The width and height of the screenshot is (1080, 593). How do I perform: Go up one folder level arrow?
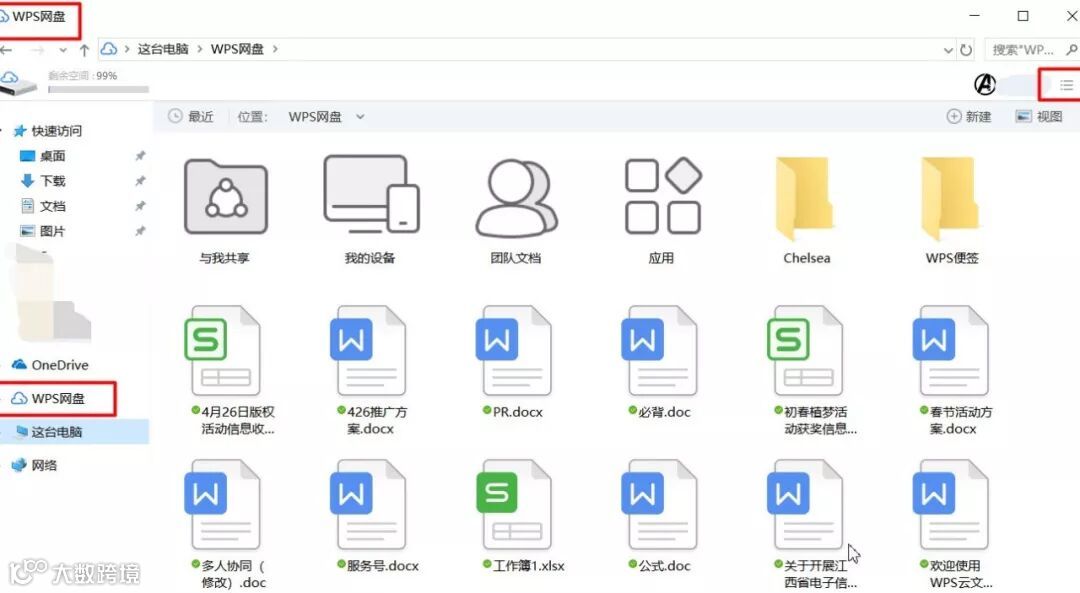click(84, 50)
